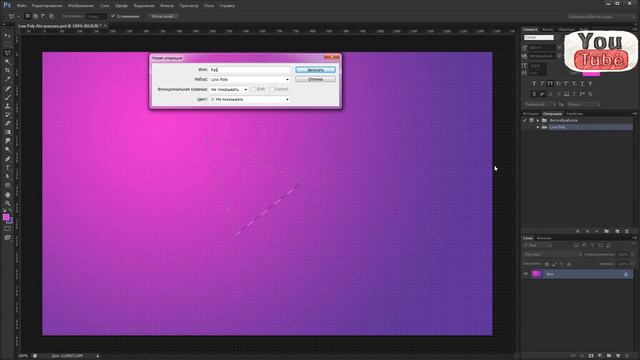
Task: Toggle dialog box for Автообработка set
Action: [x=531, y=120]
